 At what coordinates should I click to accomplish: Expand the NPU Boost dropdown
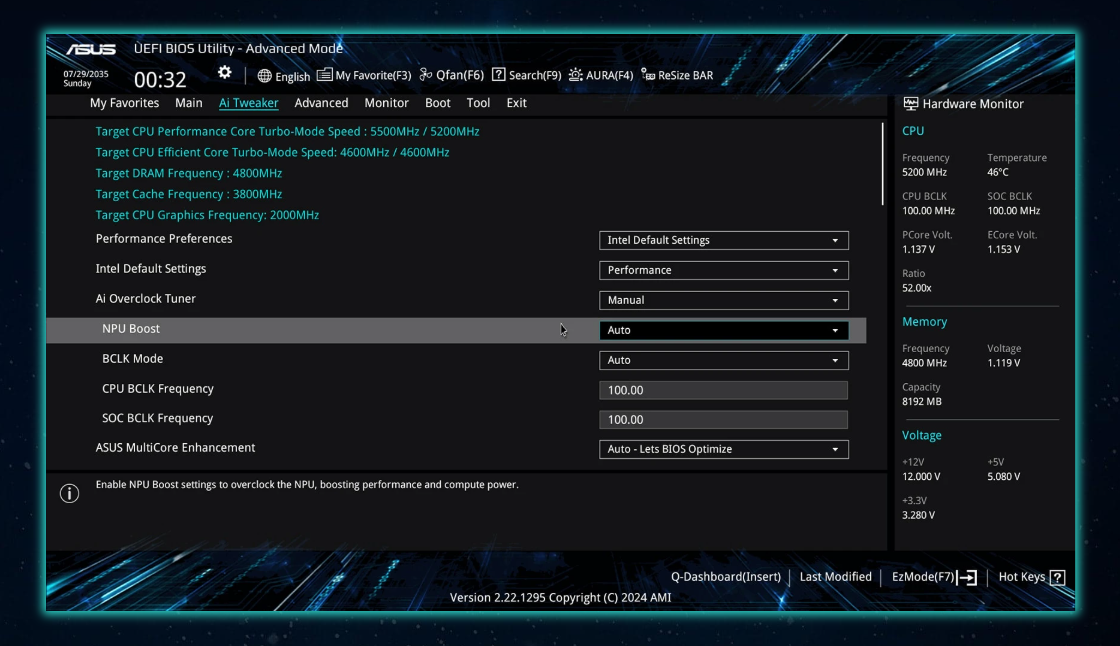[x=724, y=330]
